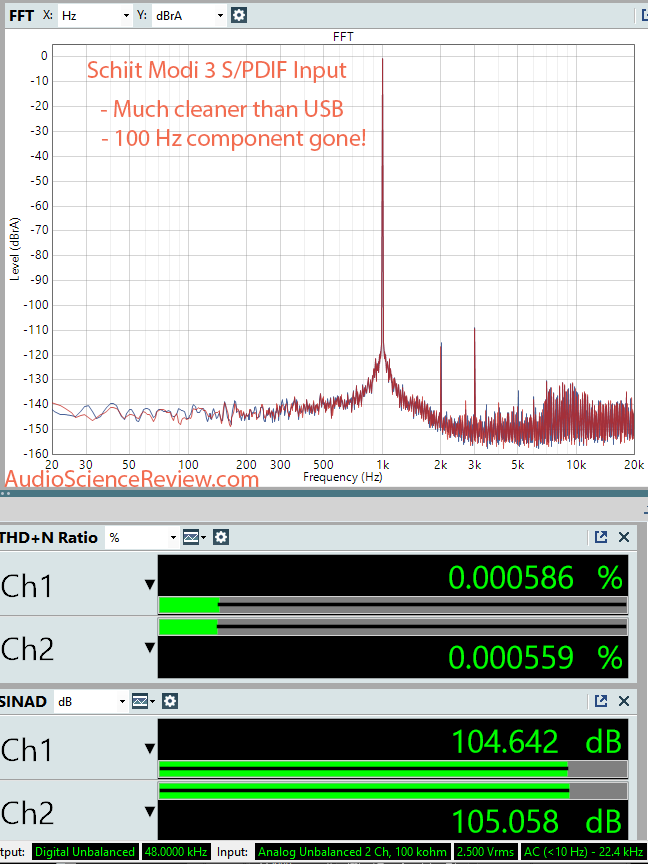Click 2.500 Vrms range status

coord(485,852)
